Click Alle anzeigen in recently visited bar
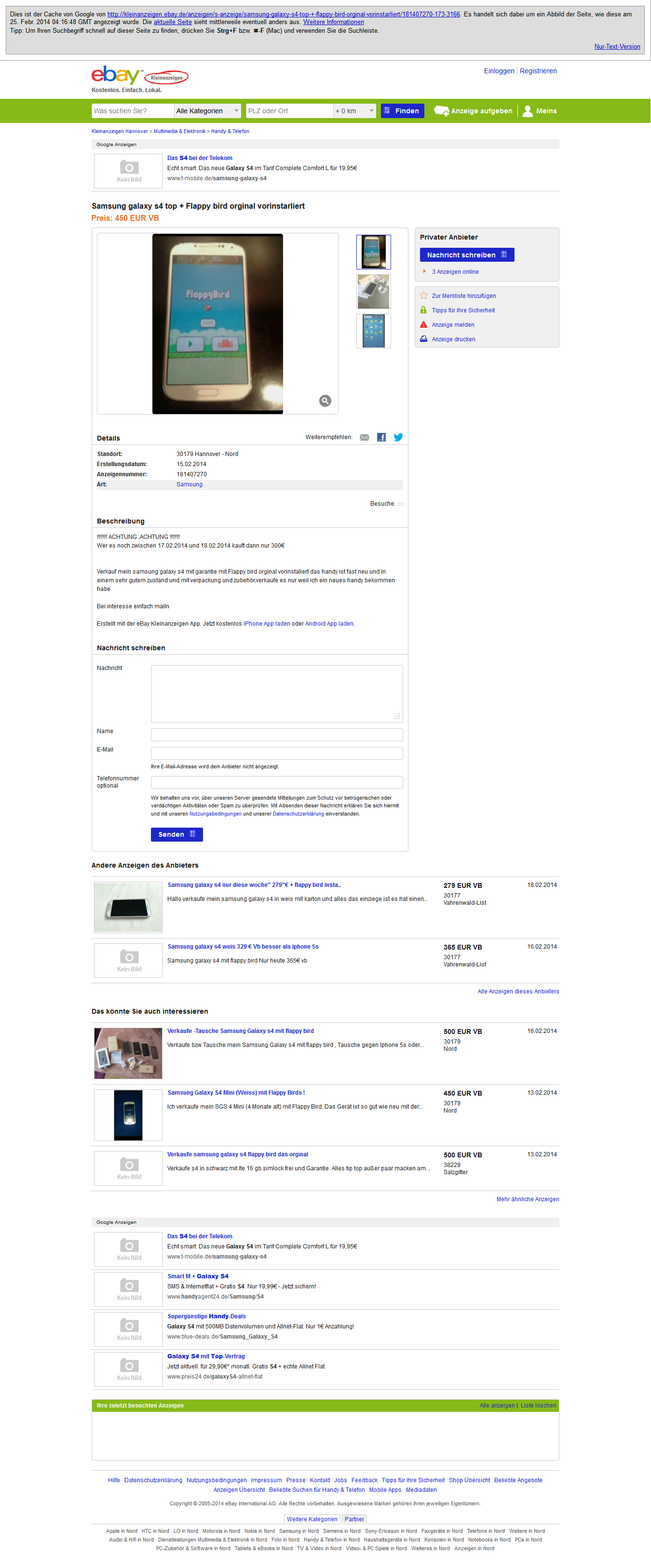Viewport: 651px width, 1568px height. [x=497, y=1406]
